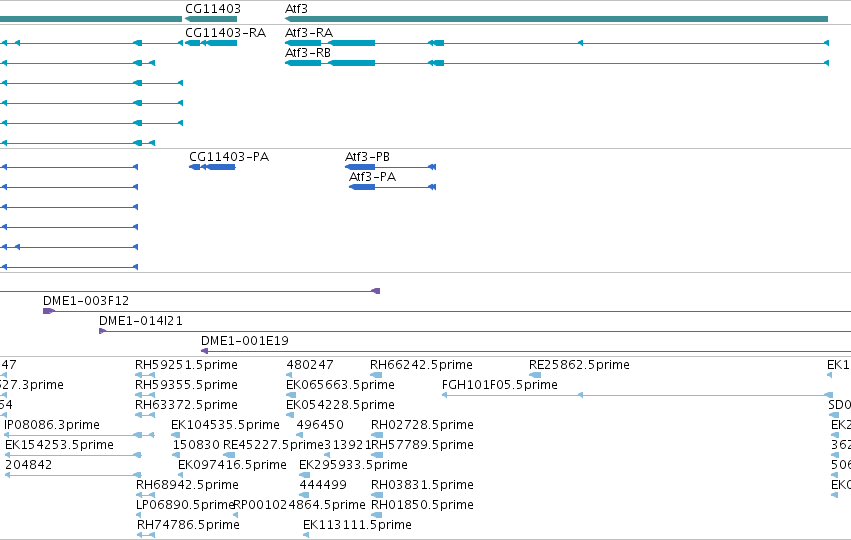
Task: Select EST EK113111.5prime
Action: 357,525
